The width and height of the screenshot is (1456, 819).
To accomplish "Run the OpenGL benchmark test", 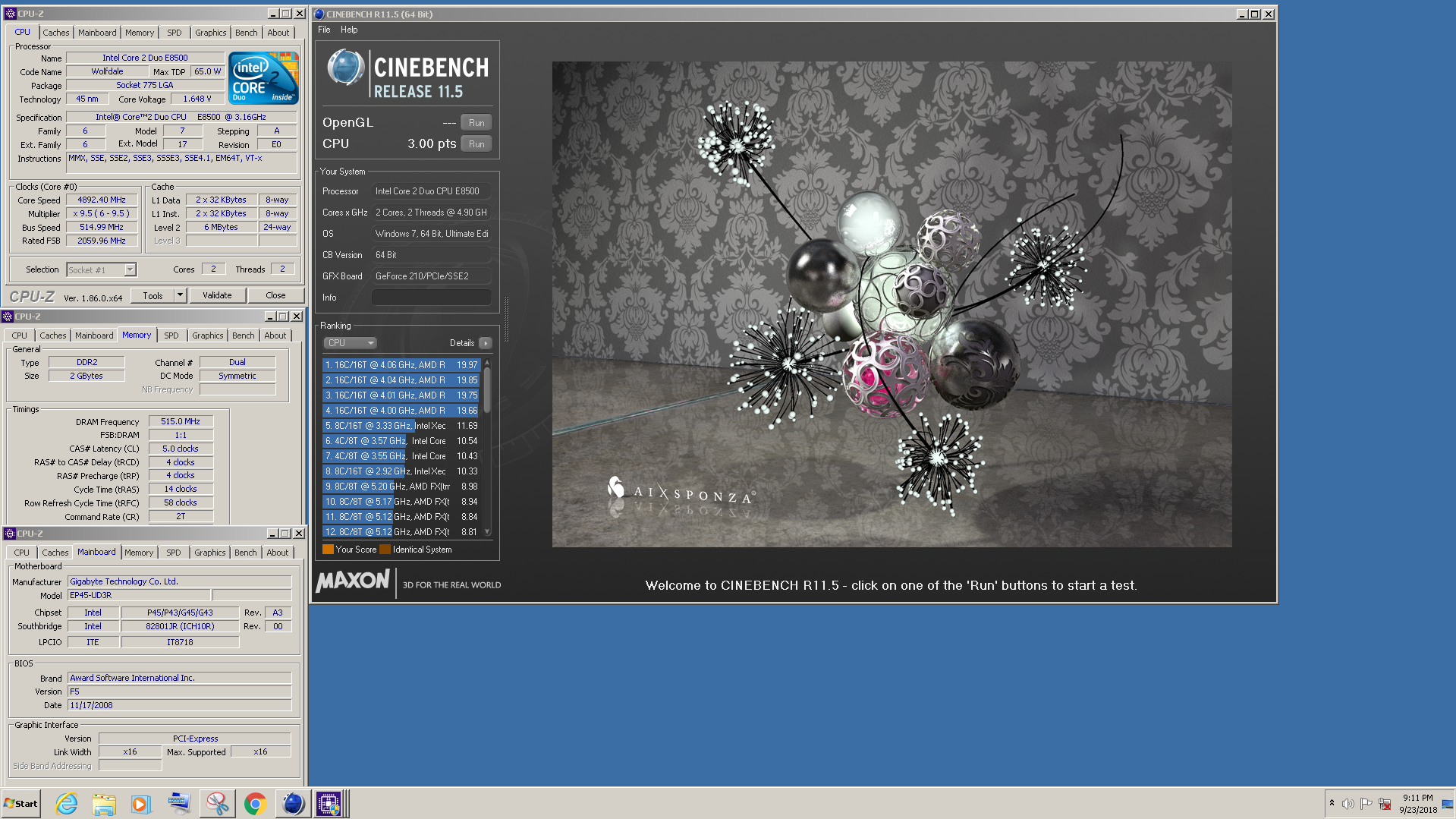I will [x=476, y=123].
